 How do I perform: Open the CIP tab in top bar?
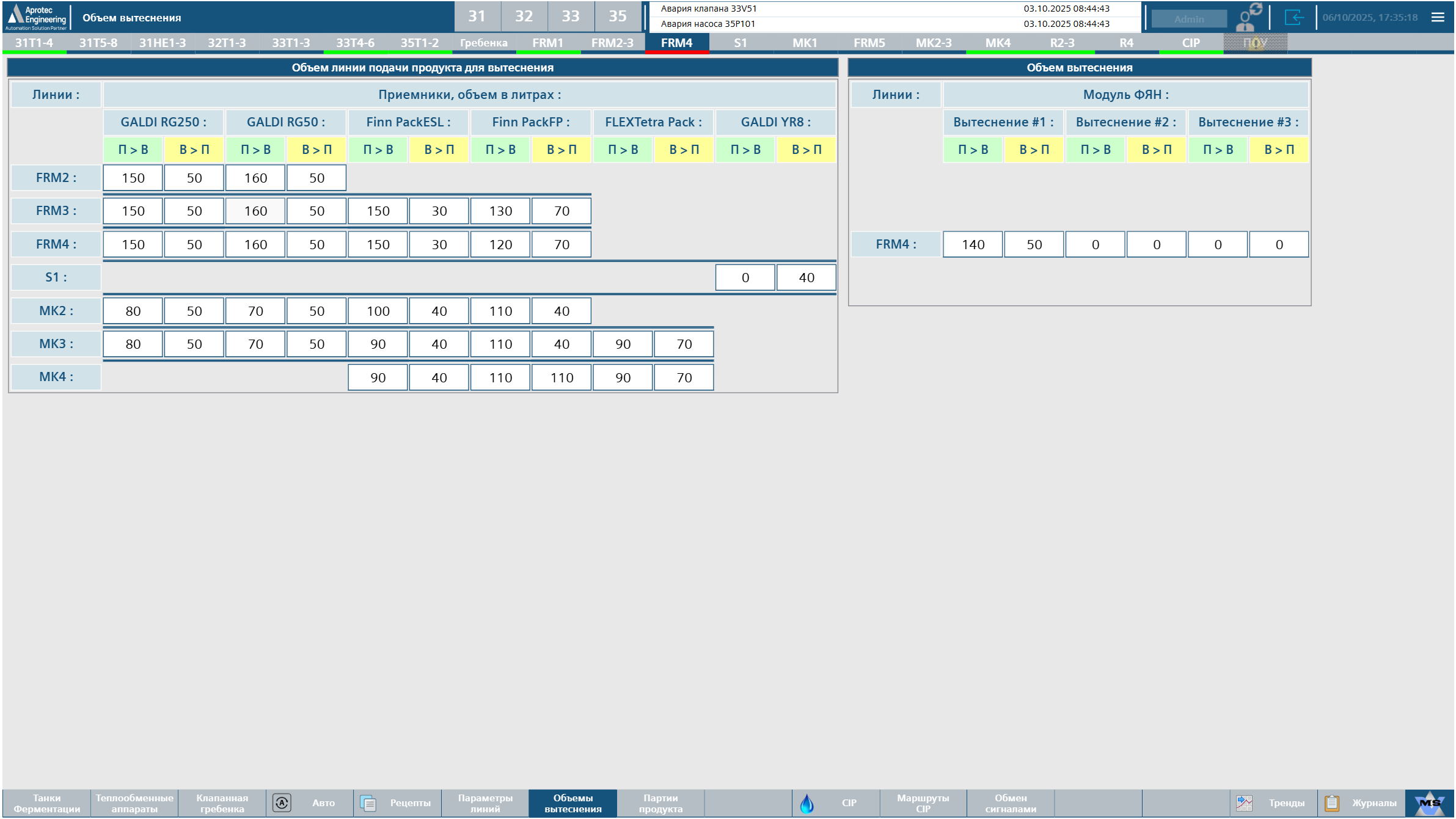point(1190,43)
